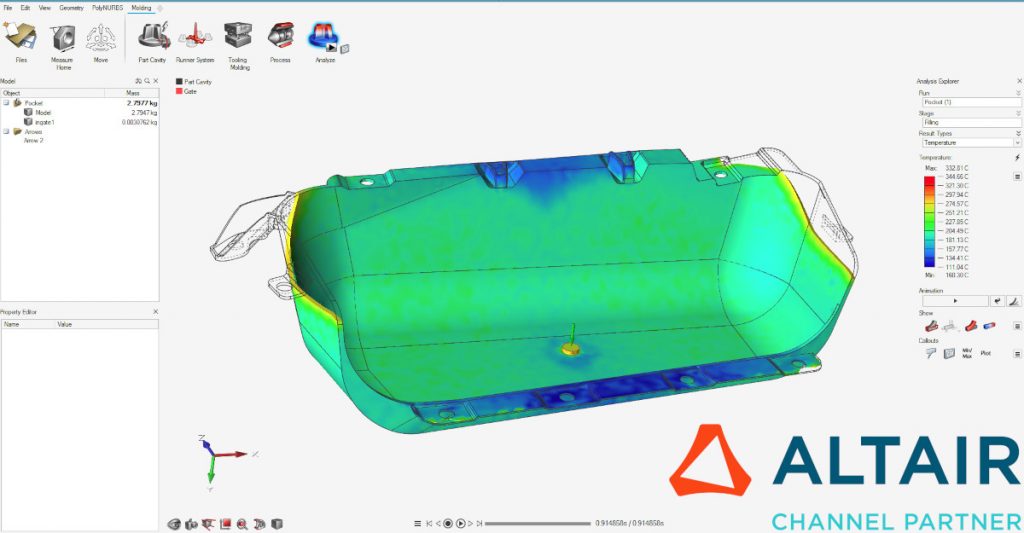Toggle Min/Max callouts in Analysis Explorer
The image size is (1024, 533).
click(966, 353)
